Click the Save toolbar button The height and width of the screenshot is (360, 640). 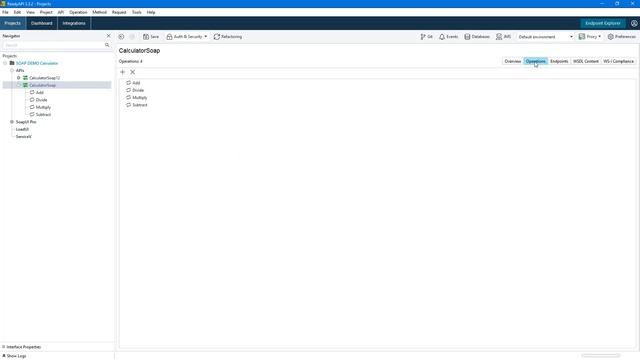pyautogui.click(x=151, y=37)
